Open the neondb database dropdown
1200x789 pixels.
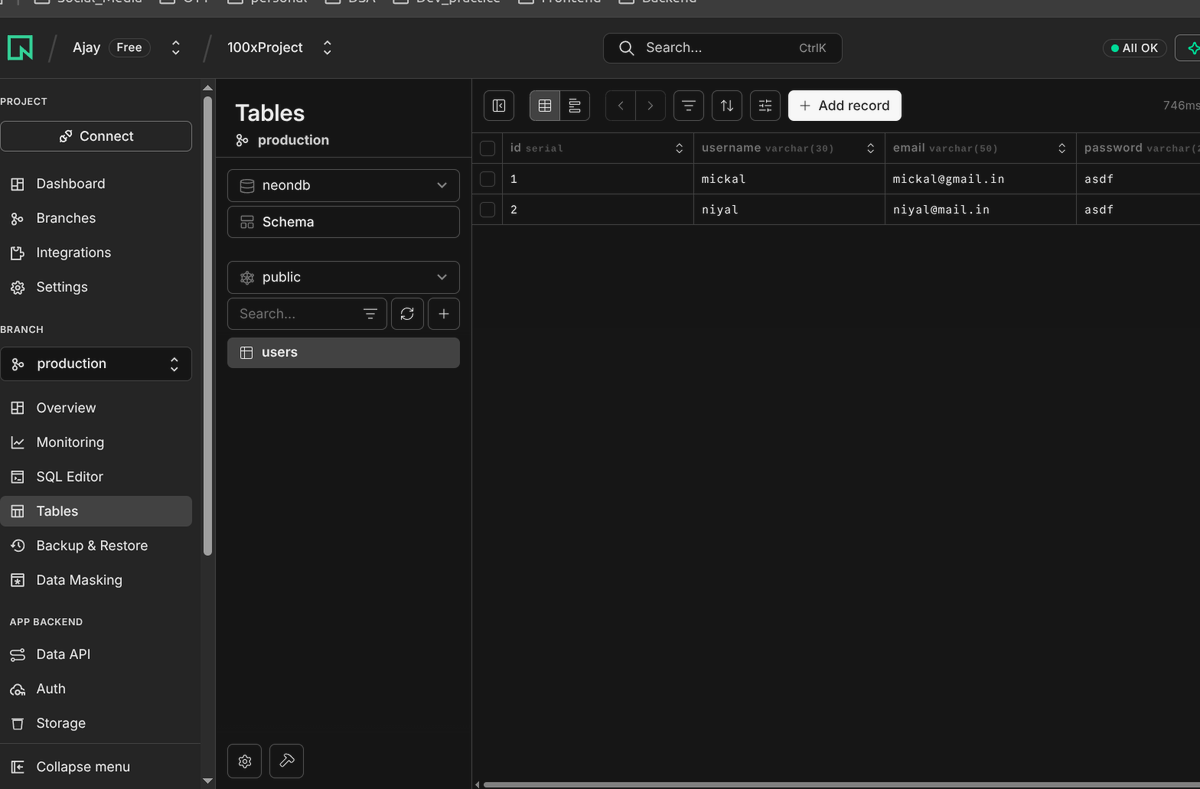pyautogui.click(x=343, y=185)
